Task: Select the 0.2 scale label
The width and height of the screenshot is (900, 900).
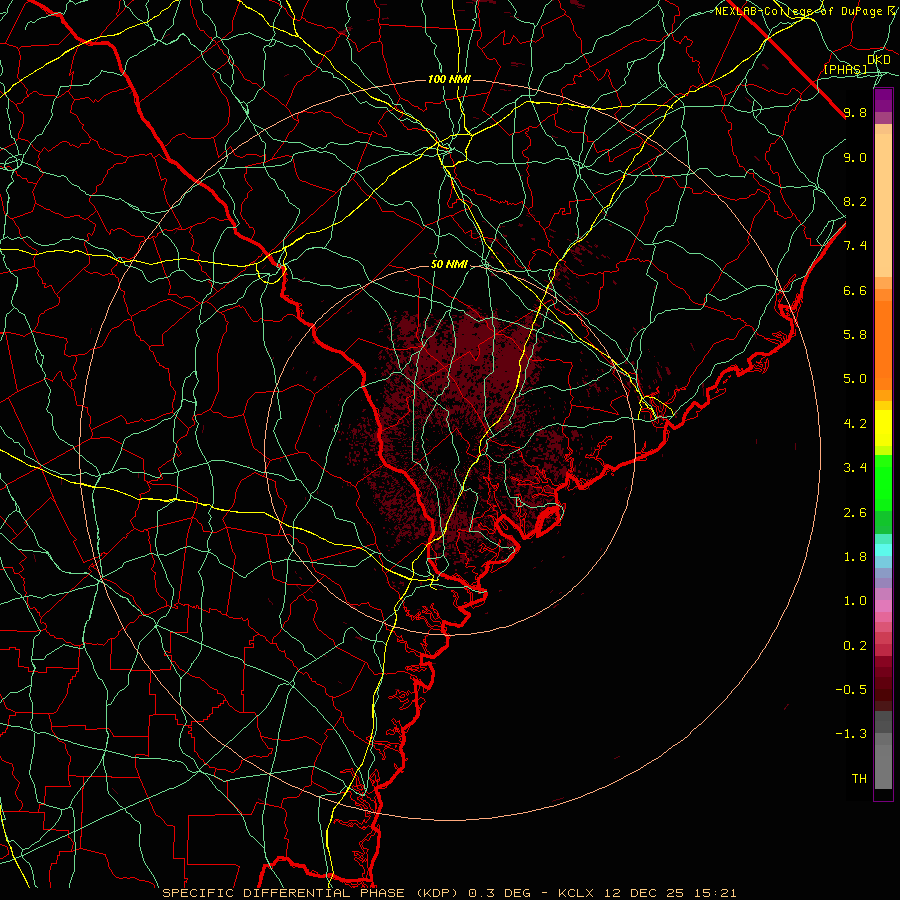Action: [x=855, y=646]
